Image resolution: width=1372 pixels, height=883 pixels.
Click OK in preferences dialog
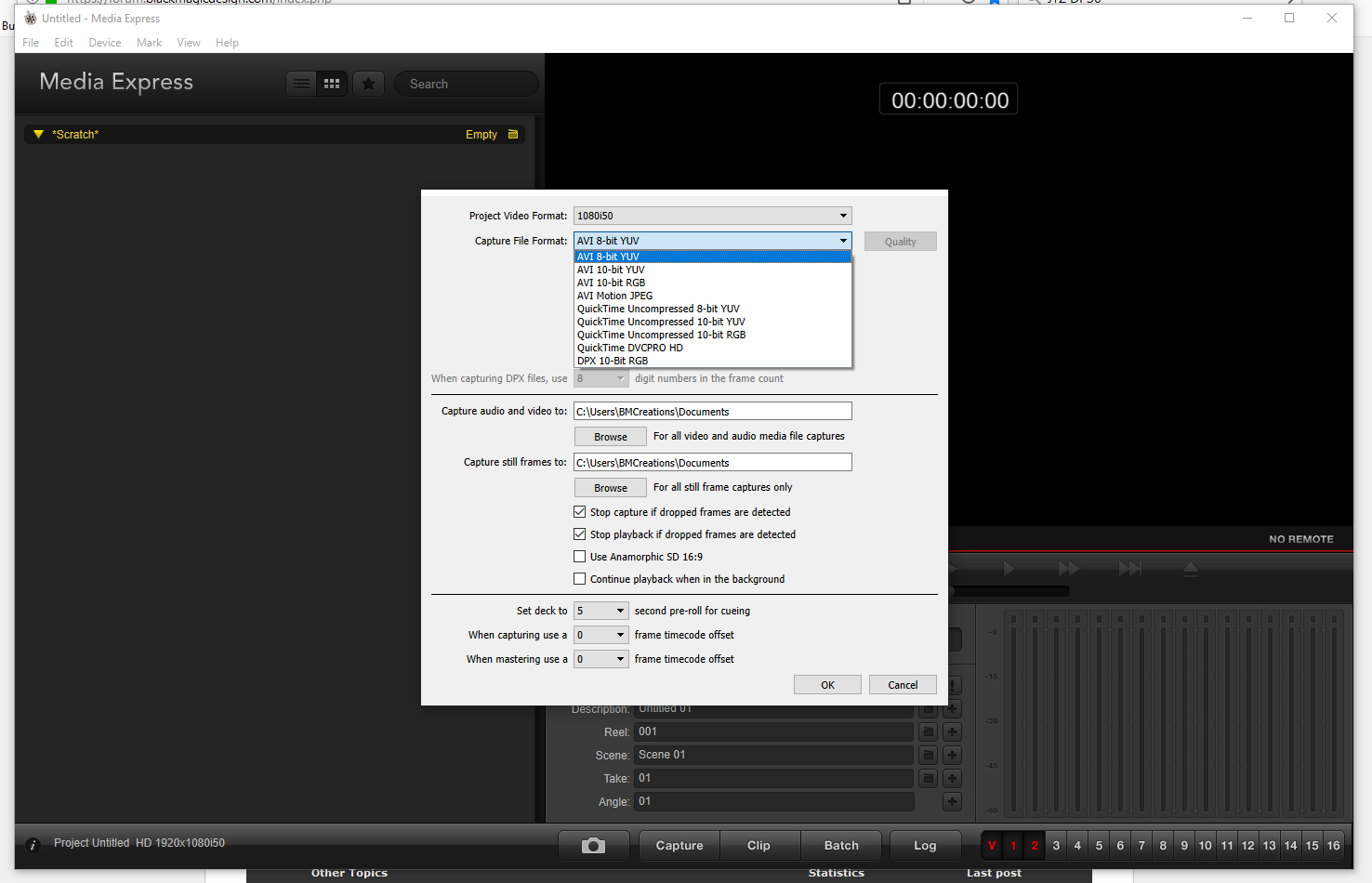(827, 685)
